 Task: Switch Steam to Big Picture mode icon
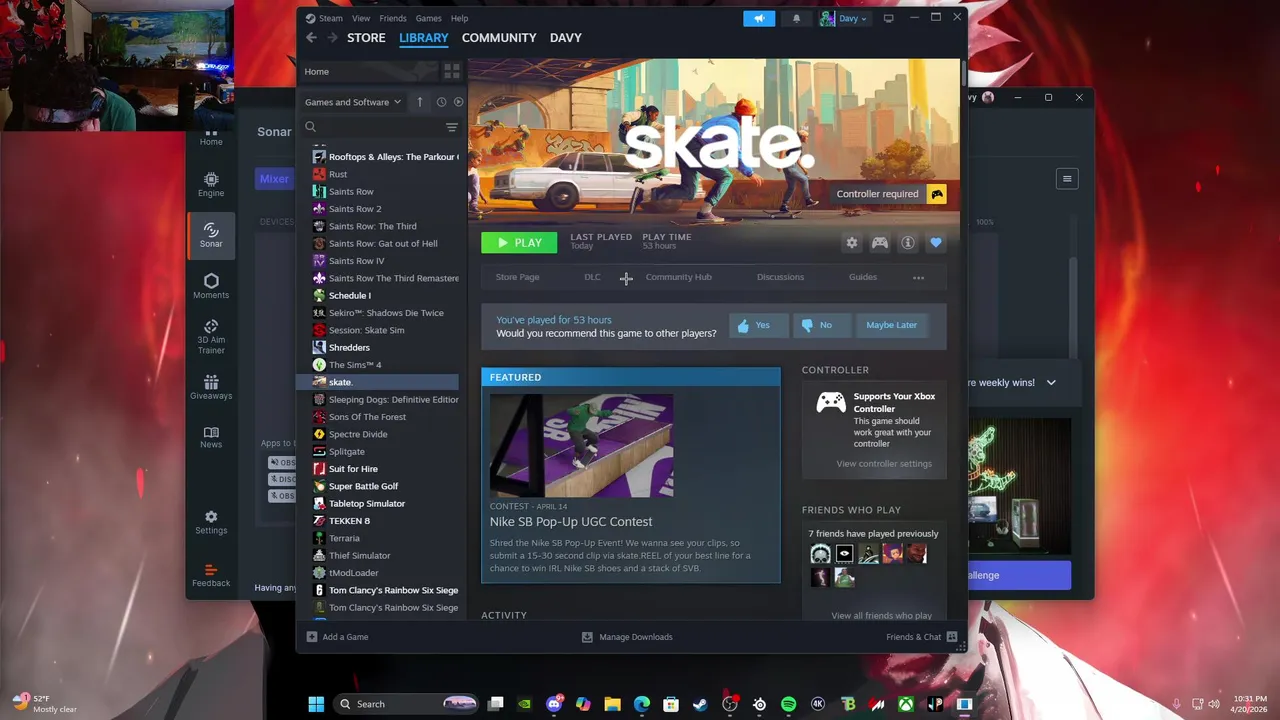(x=888, y=18)
